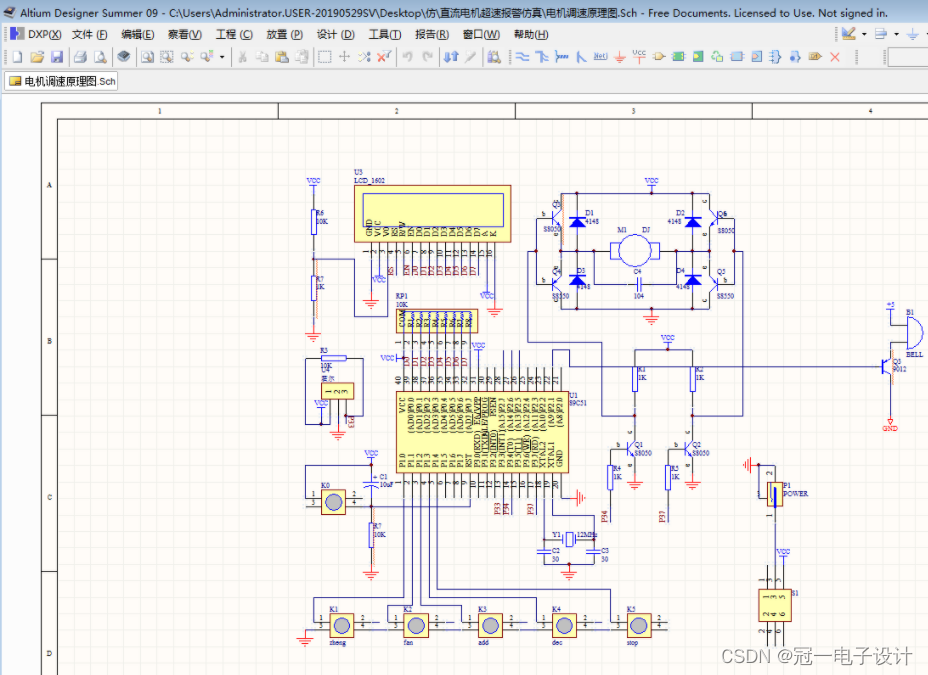Create a new document with toolbar icon
The height and width of the screenshot is (675, 928).
pos(17,57)
